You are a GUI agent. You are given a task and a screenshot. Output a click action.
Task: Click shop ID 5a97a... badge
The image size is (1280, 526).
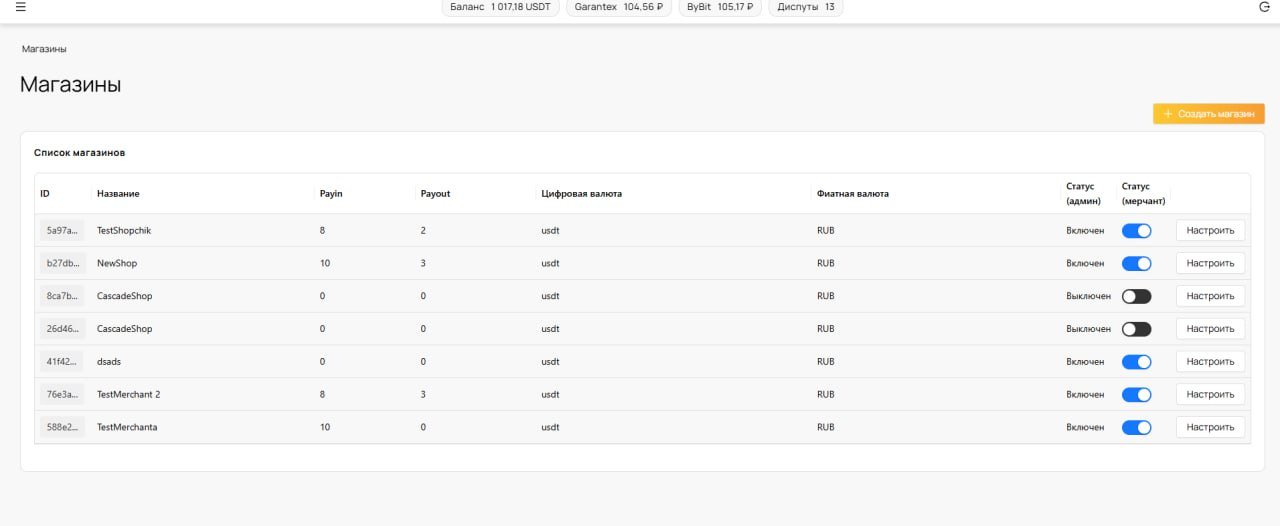pyautogui.click(x=62, y=231)
